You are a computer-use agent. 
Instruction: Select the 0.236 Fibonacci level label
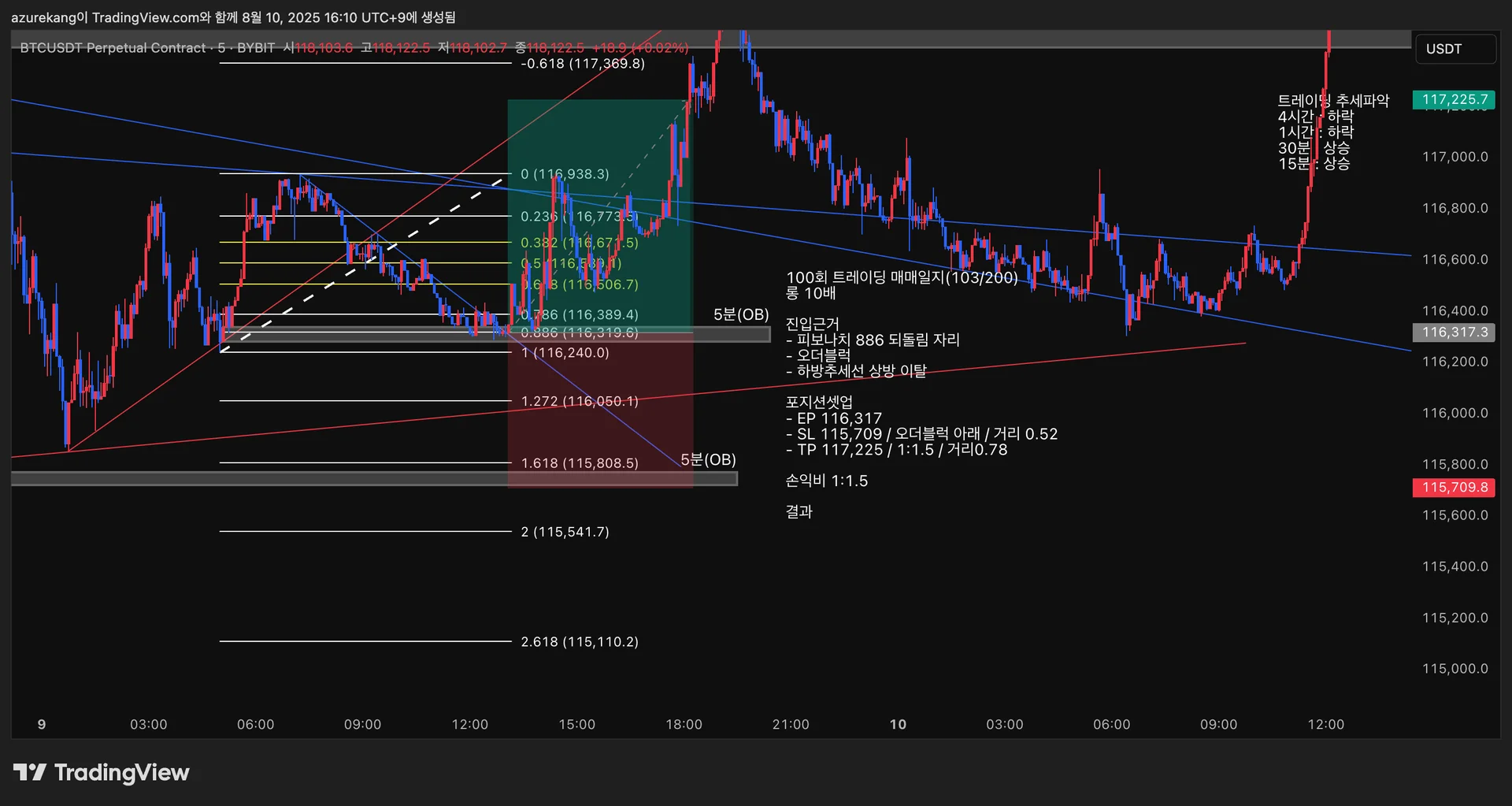pyautogui.click(x=579, y=216)
